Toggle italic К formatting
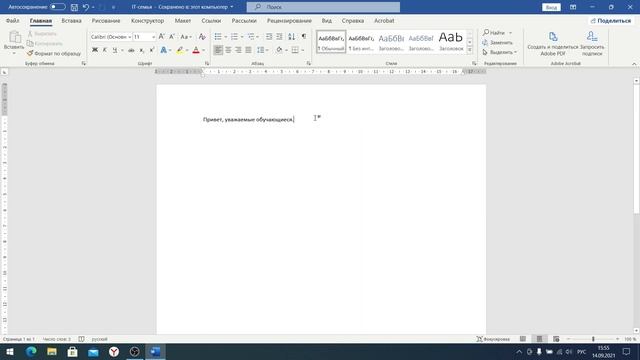 pyautogui.click(x=104, y=50)
